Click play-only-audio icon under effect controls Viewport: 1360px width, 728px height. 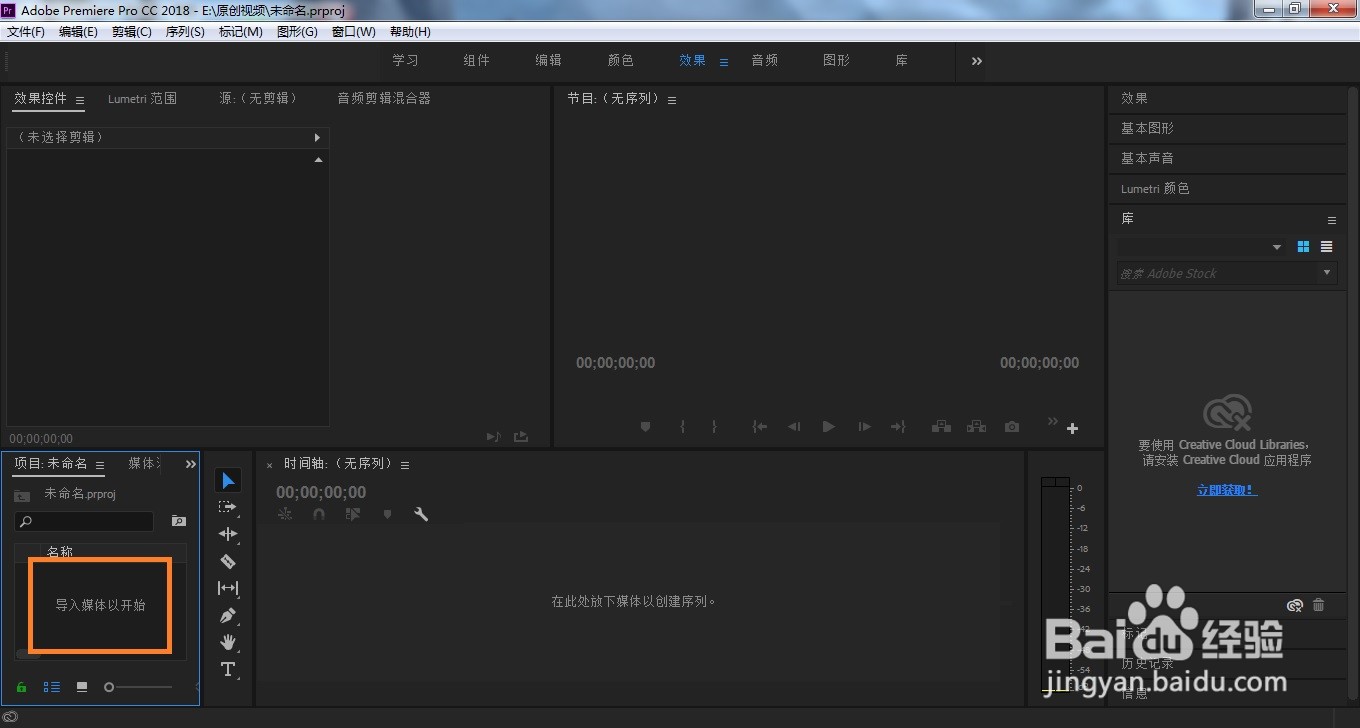point(493,437)
